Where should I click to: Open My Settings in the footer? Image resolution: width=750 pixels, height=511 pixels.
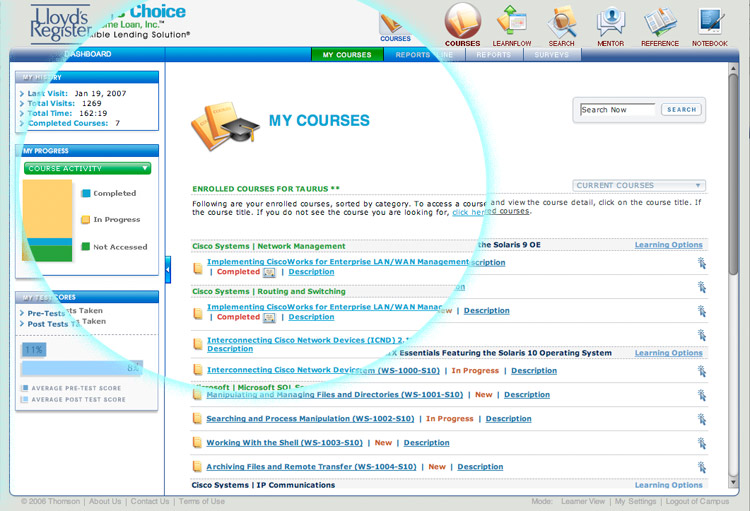point(635,501)
